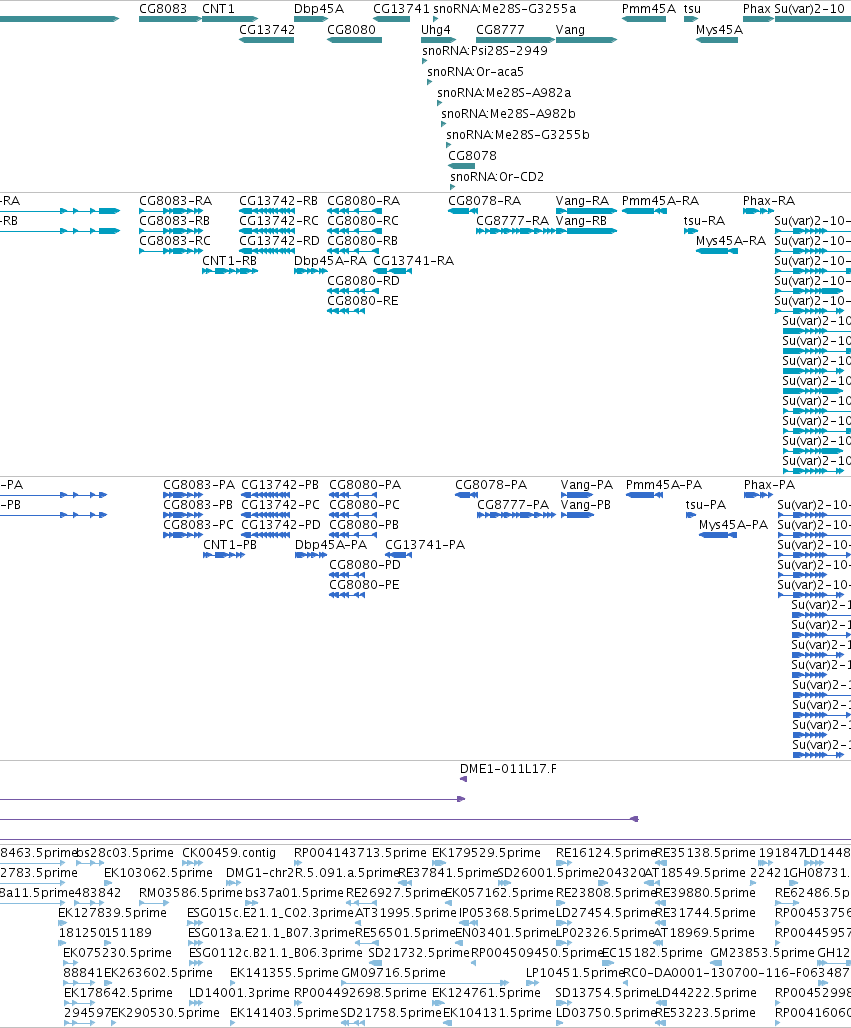This screenshot has width=851, height=1028.
Task: Click the CG8078-PA protein label
Action: coord(491,484)
